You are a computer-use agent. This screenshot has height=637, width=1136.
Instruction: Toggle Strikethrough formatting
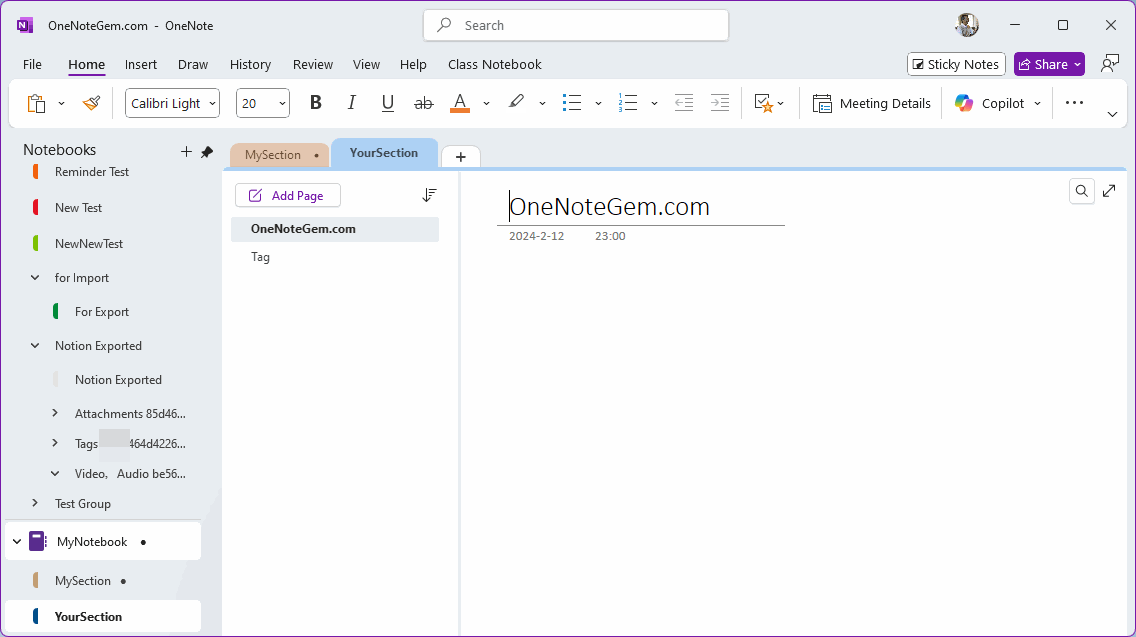[424, 104]
